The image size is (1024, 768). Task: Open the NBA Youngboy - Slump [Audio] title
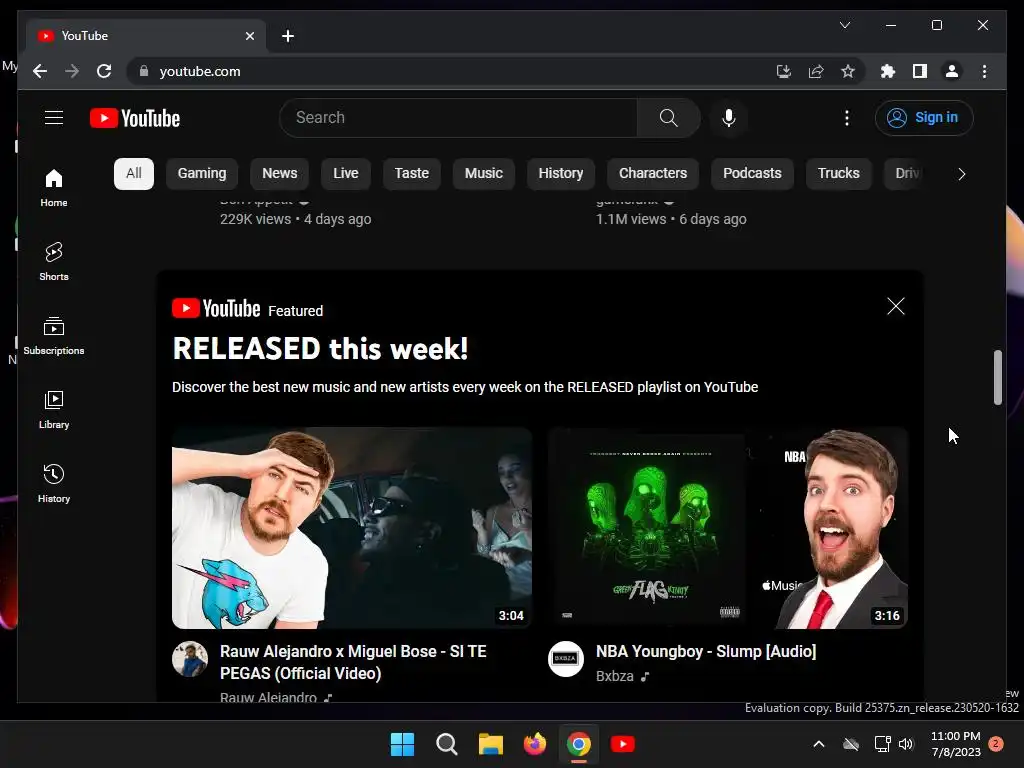[x=706, y=651]
